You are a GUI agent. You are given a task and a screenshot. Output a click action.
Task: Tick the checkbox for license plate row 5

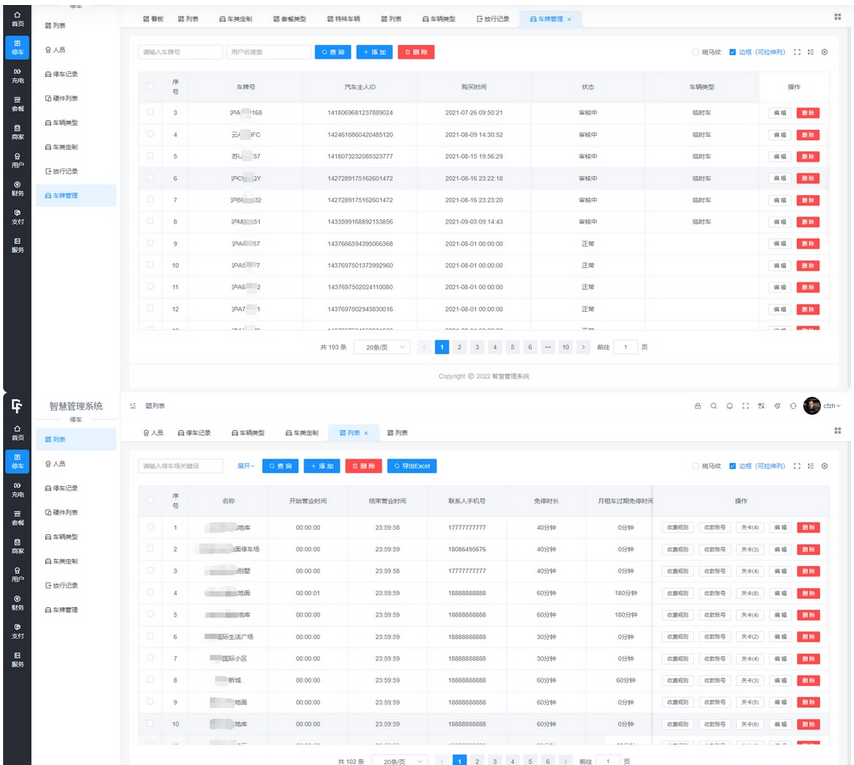(150, 156)
